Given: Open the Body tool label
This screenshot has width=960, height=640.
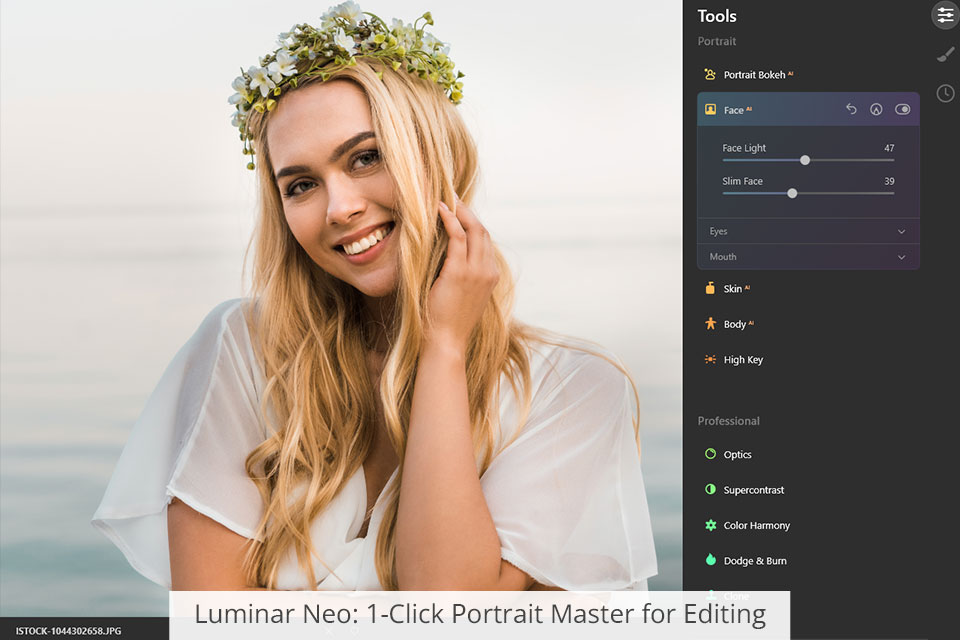Looking at the screenshot, I should tap(735, 324).
